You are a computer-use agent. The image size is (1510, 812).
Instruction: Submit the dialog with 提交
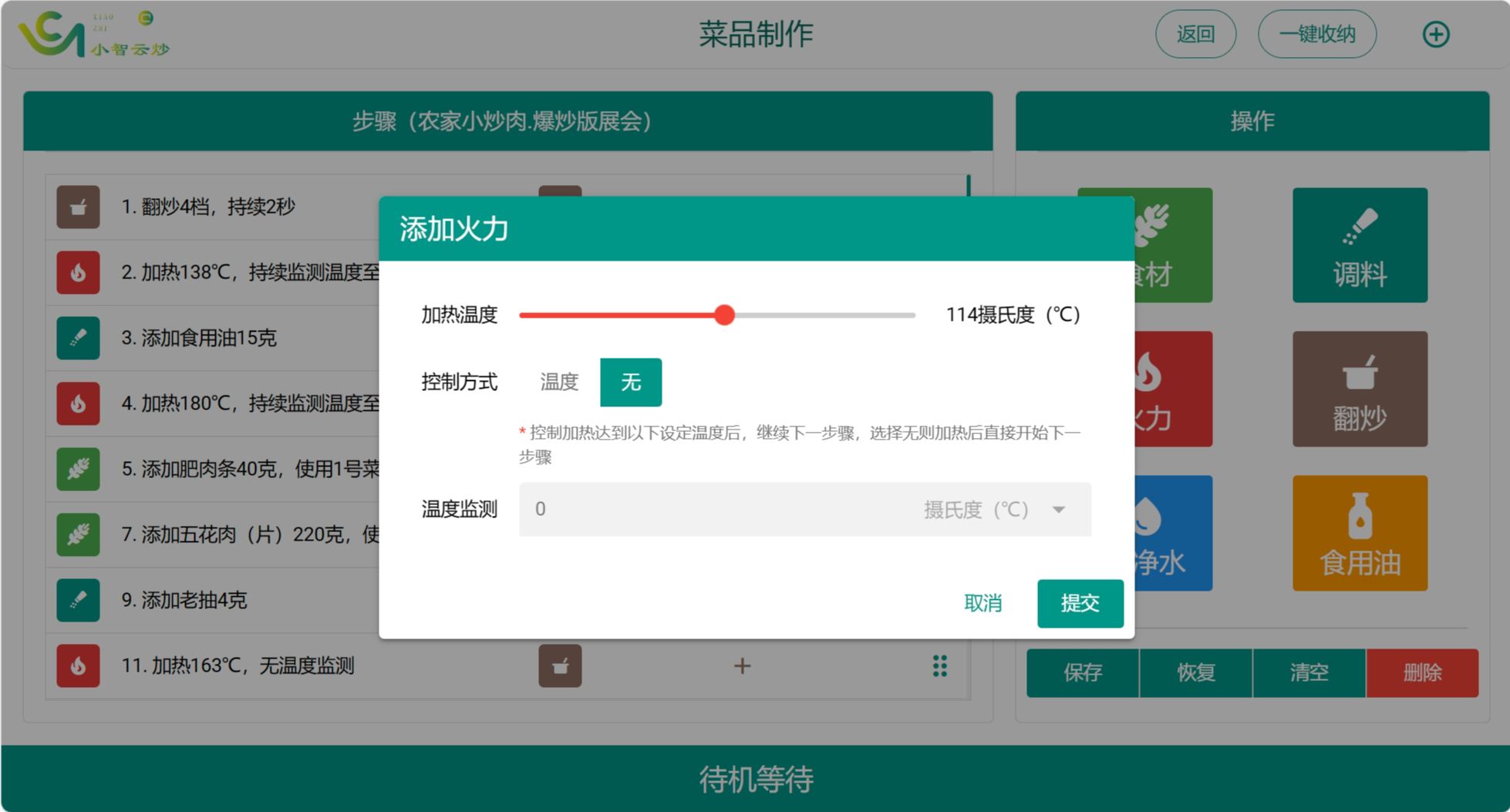(x=1080, y=603)
